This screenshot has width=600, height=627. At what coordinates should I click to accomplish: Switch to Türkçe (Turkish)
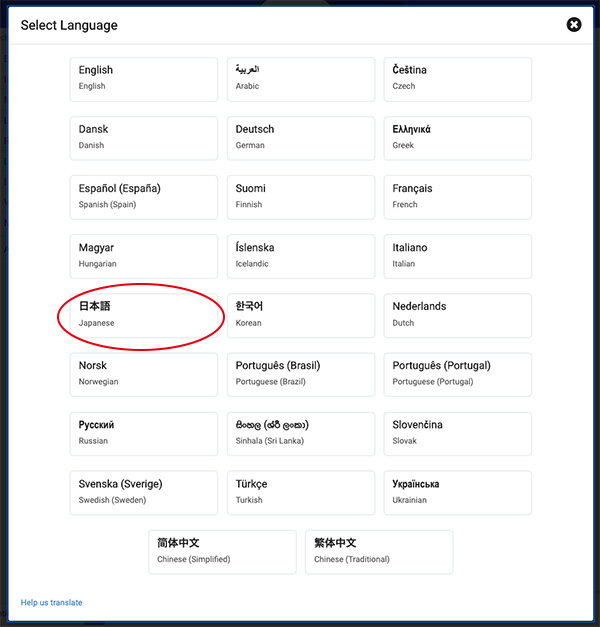tap(301, 492)
